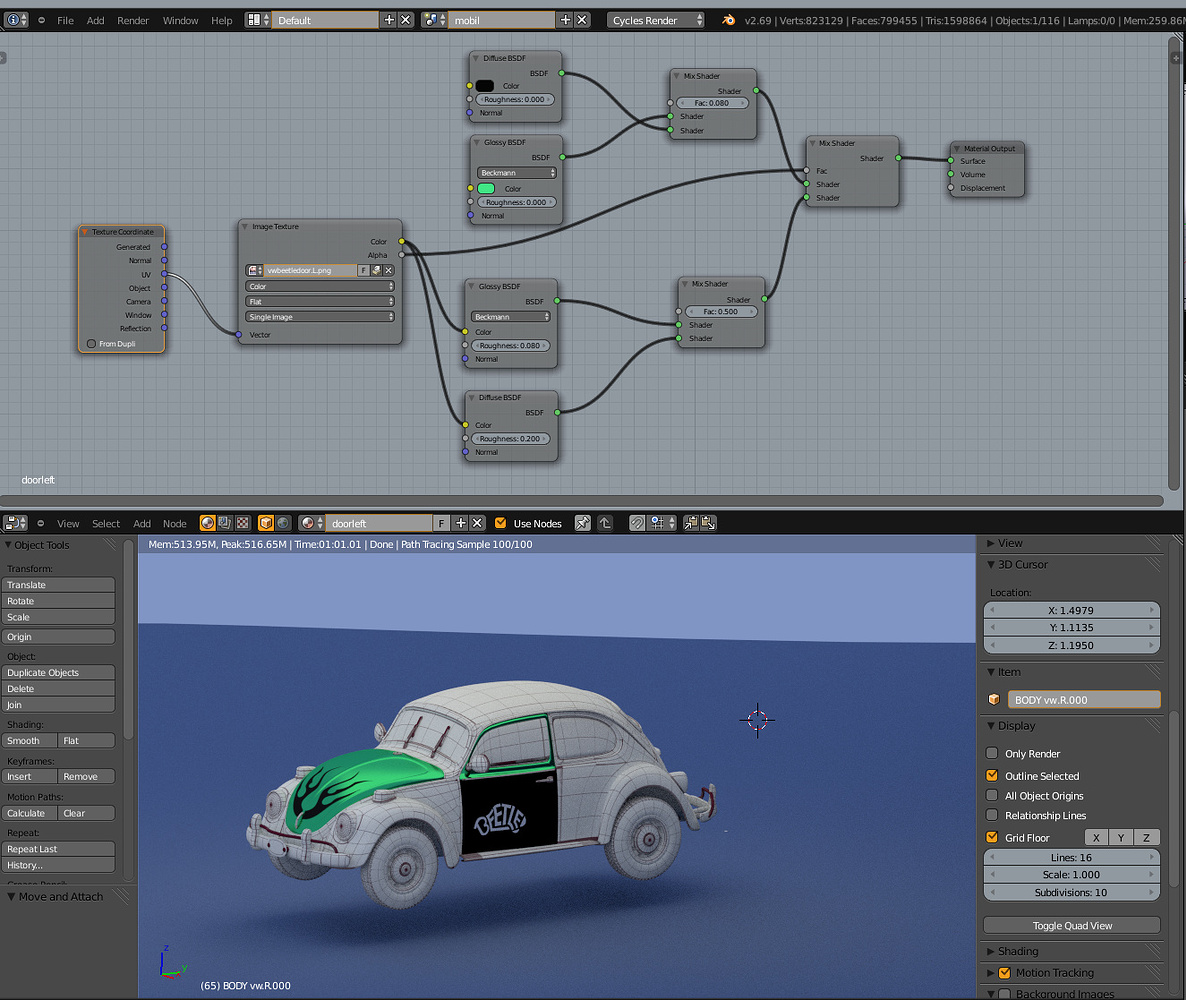The image size is (1186, 1000).
Task: Open node editor Node menu
Action: click(175, 523)
